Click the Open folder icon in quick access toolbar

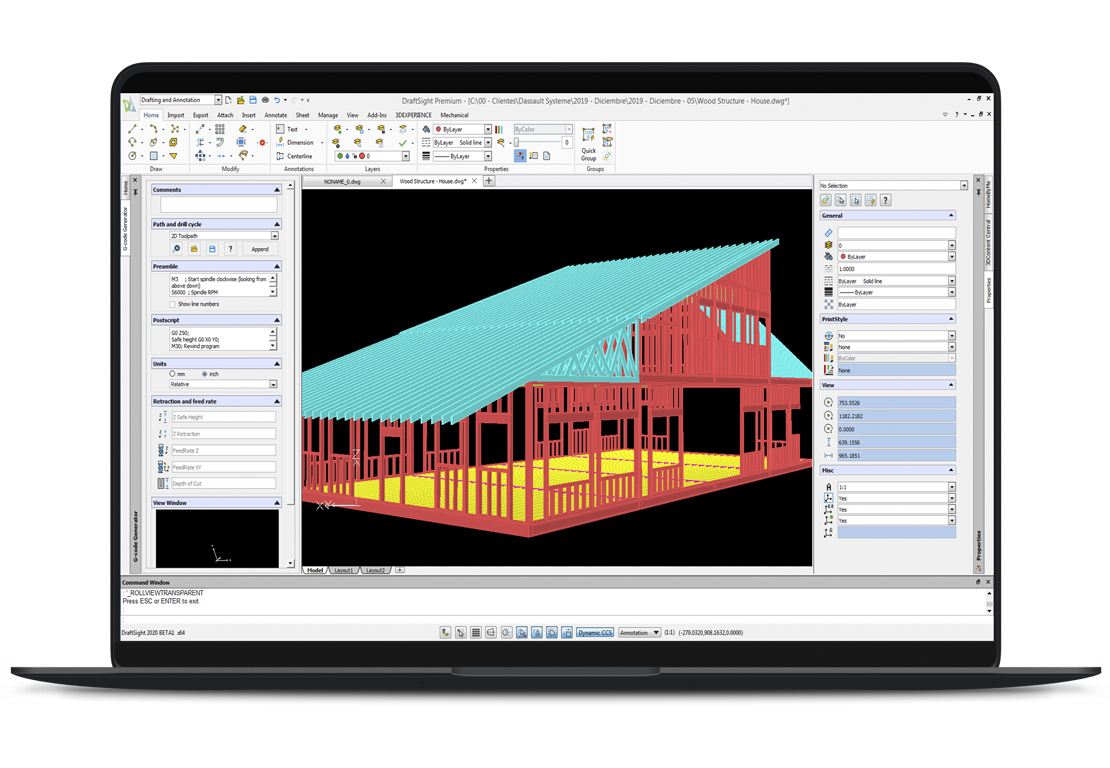(x=241, y=100)
